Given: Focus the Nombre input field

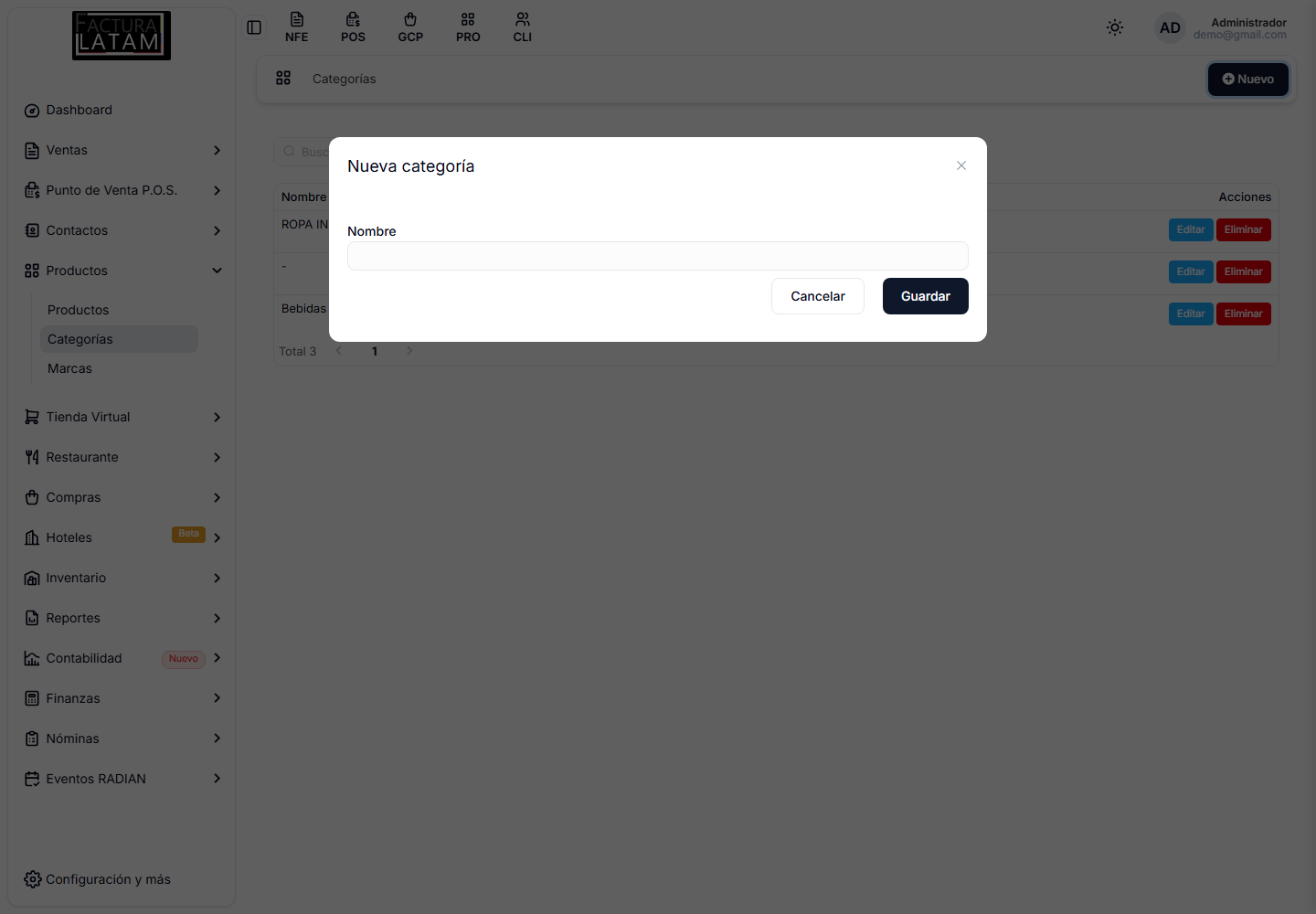Looking at the screenshot, I should [x=658, y=256].
